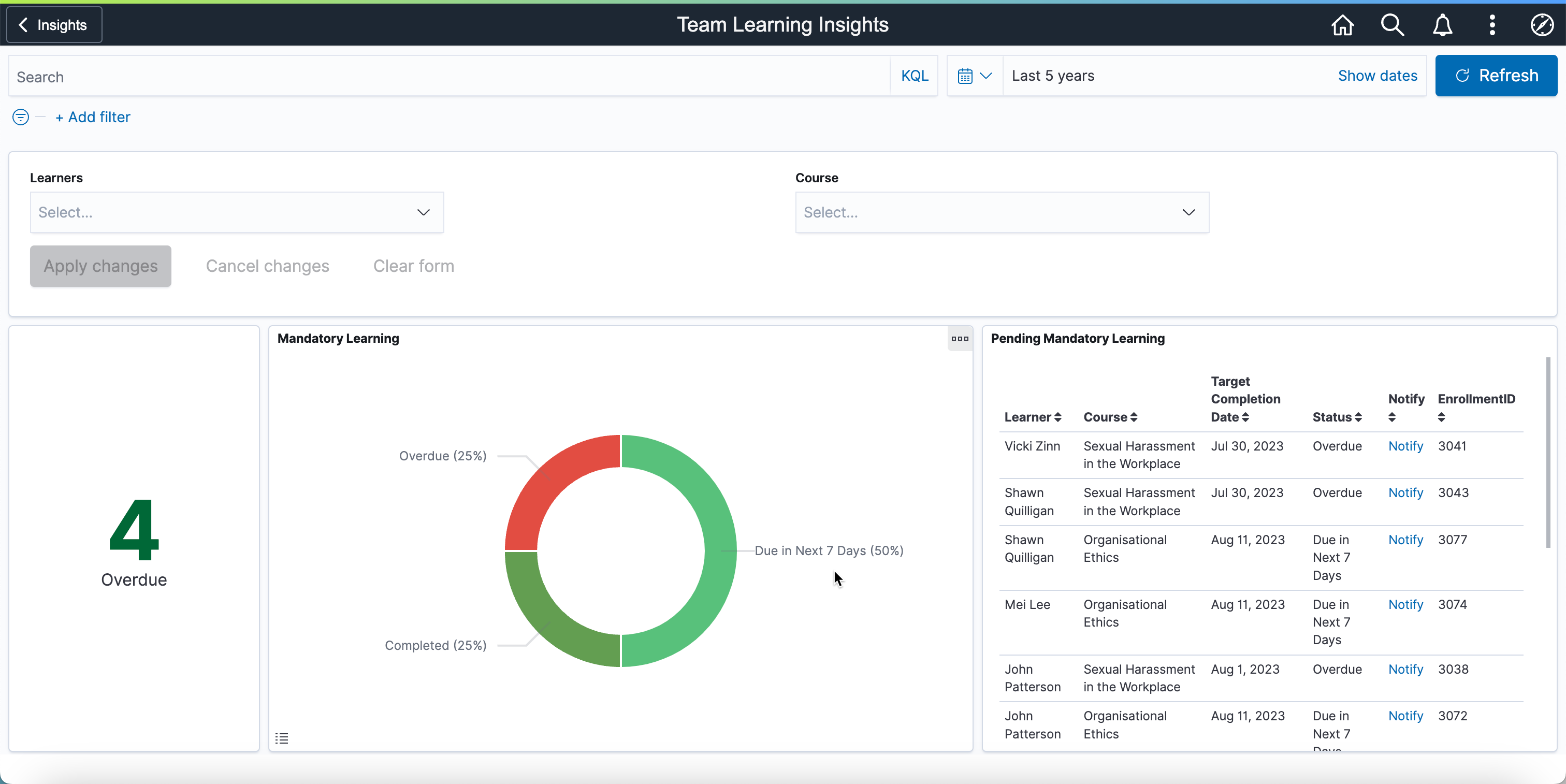The image size is (1566, 784).
Task: Click Show dates to toggle date display
Action: point(1377,76)
